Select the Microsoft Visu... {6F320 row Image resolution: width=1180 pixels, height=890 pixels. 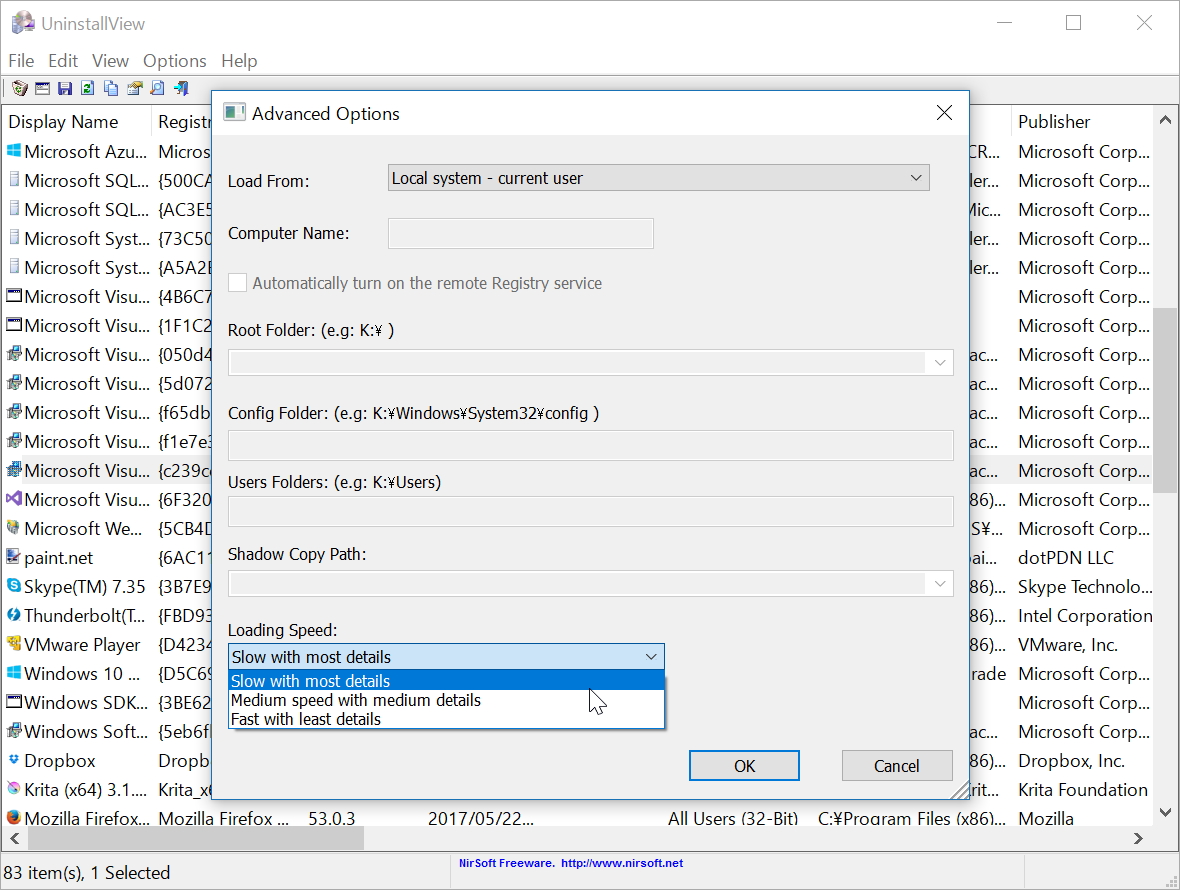[109, 500]
